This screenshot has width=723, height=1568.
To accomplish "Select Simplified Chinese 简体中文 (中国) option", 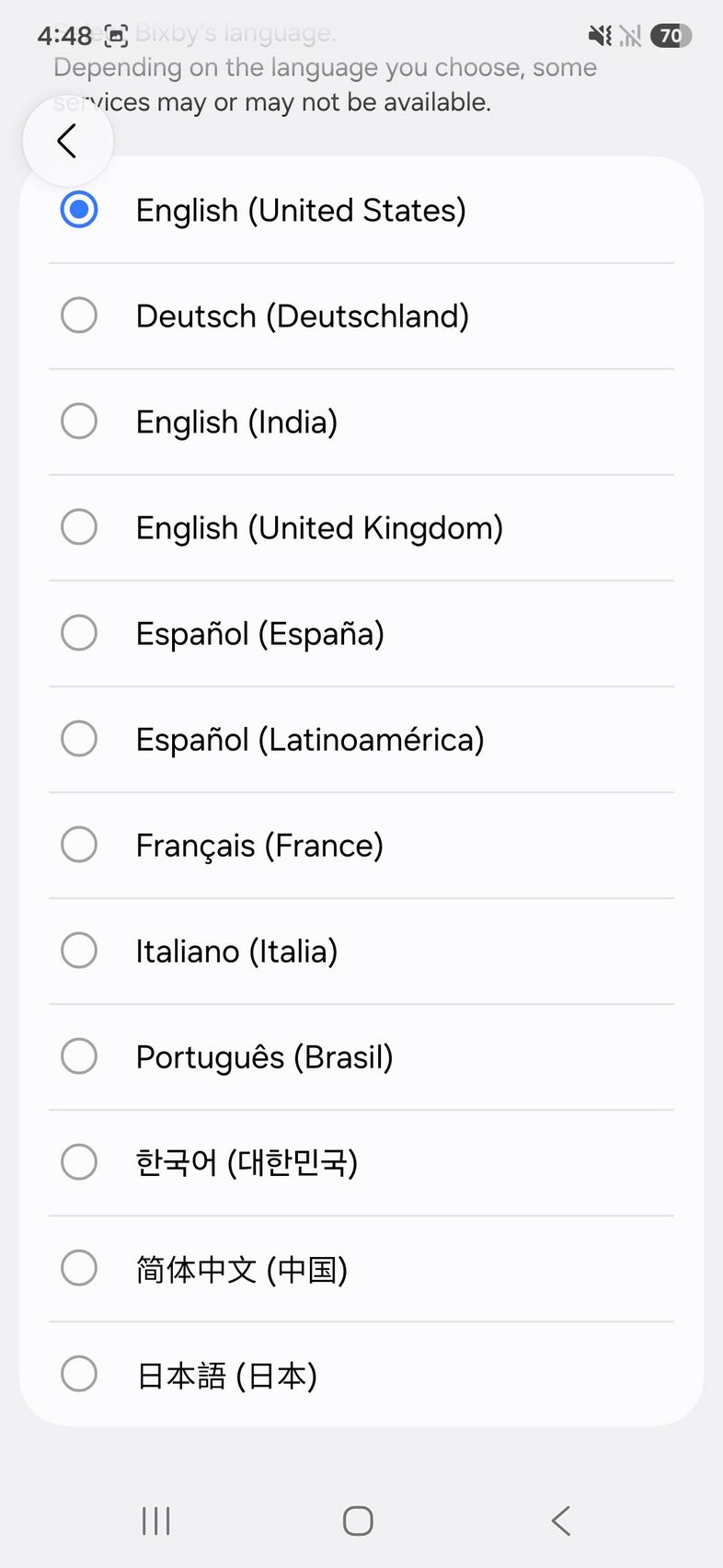I will 79,1268.
